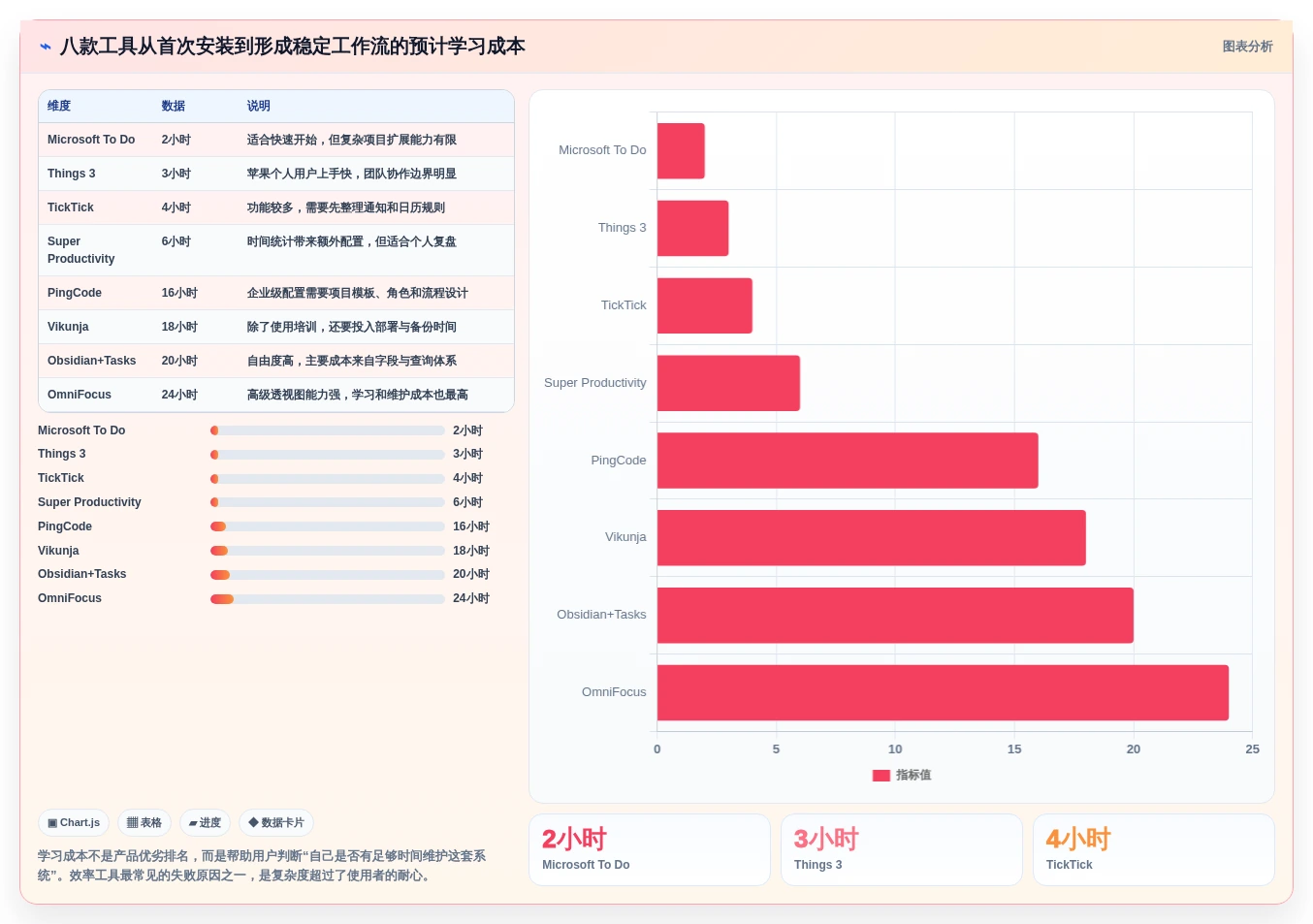Image resolution: width=1313 pixels, height=924 pixels.
Task: Open the 2小时 Microsoft To Do data card
Action: [x=650, y=849]
